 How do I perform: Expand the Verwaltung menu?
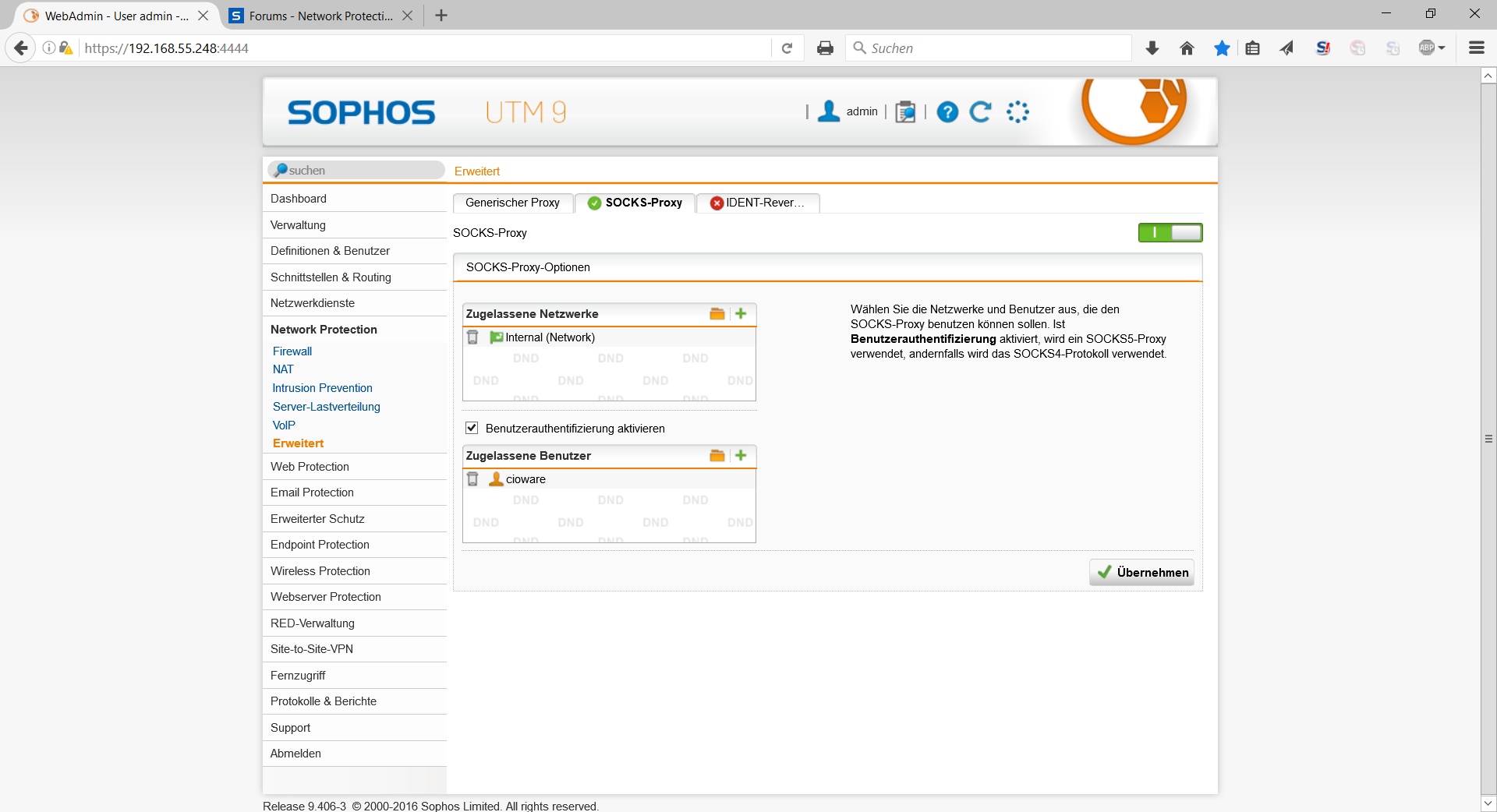pyautogui.click(x=355, y=225)
